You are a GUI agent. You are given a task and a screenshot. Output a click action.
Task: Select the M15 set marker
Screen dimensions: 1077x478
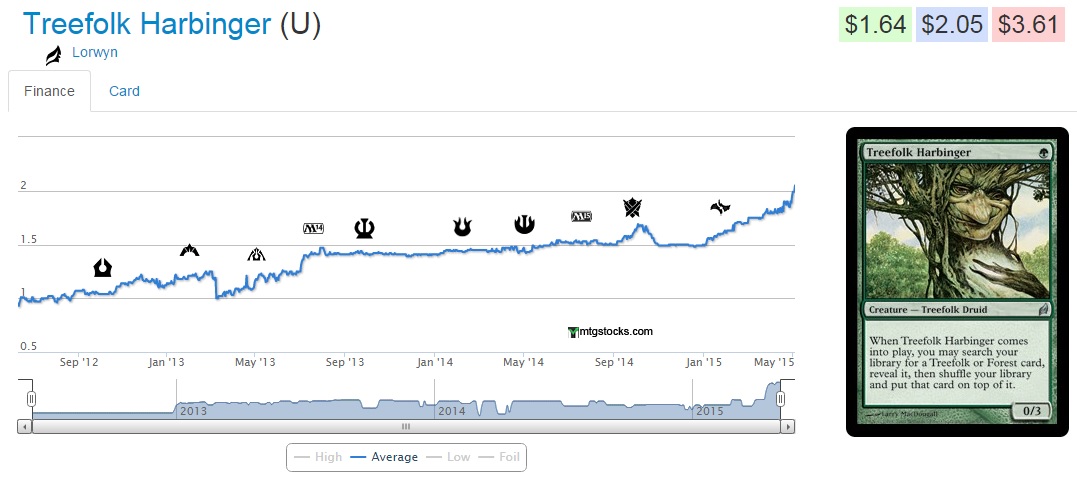[x=582, y=216]
